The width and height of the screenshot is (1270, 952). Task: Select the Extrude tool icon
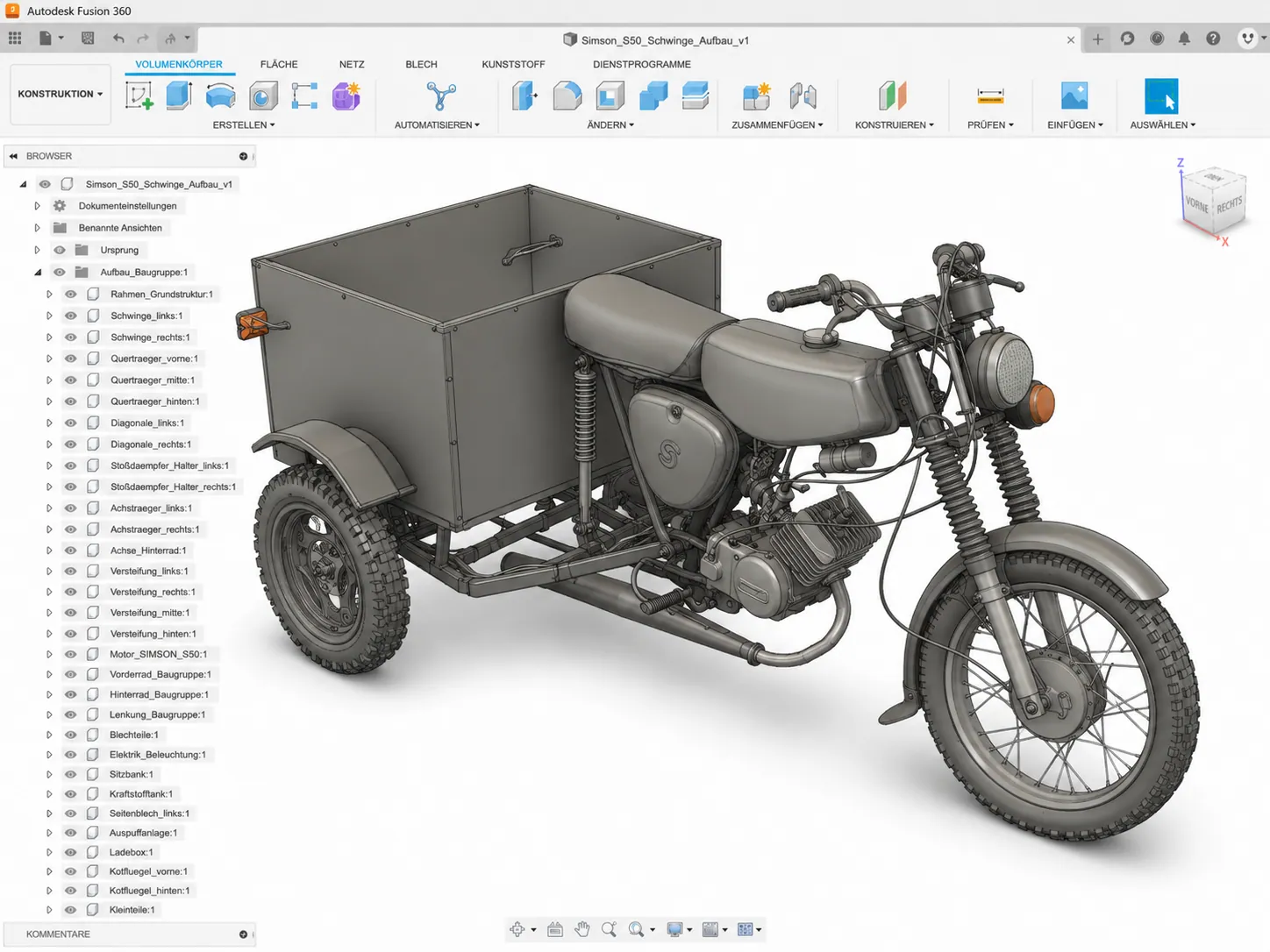point(179,96)
